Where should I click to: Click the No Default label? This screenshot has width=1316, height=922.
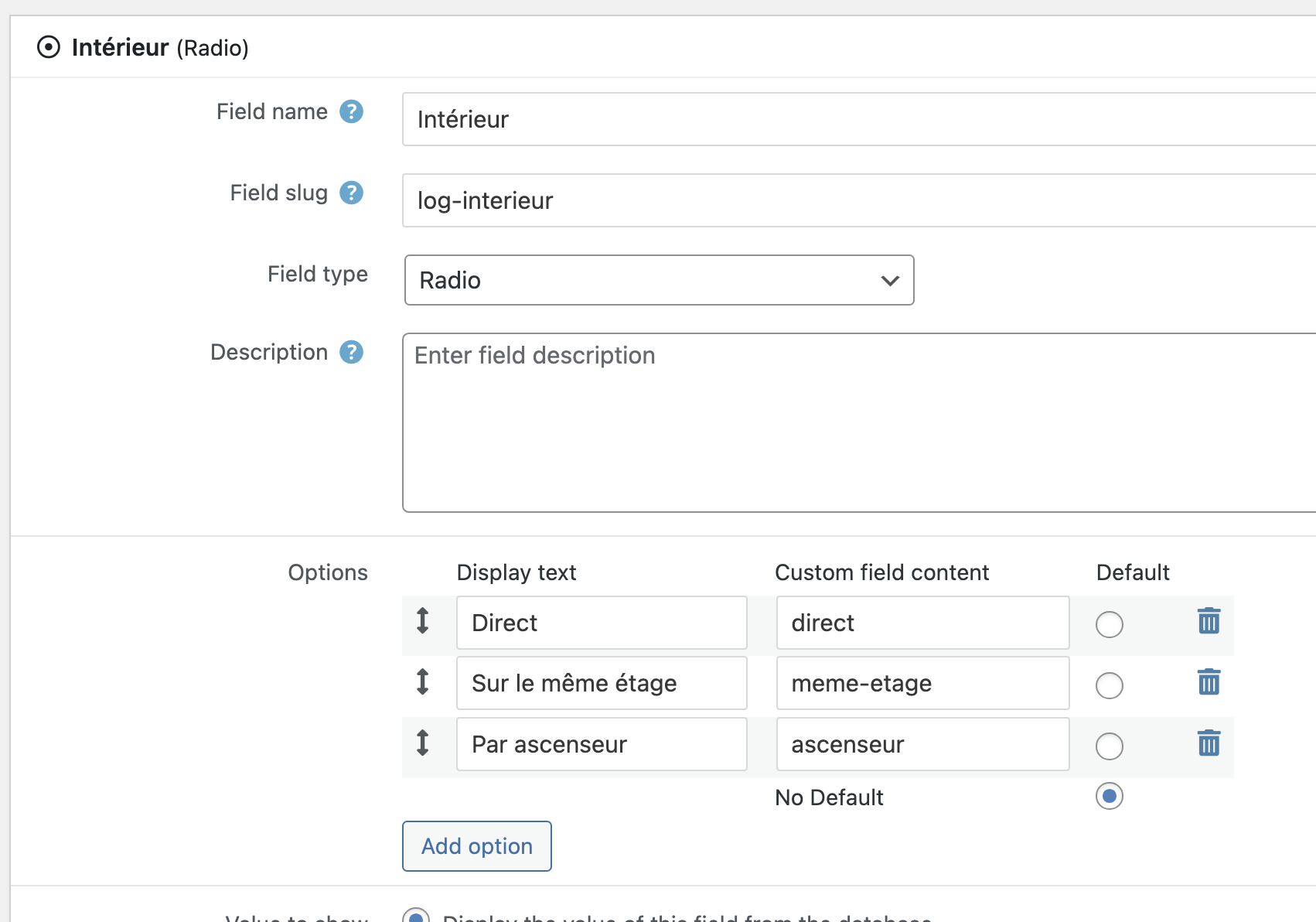829,797
